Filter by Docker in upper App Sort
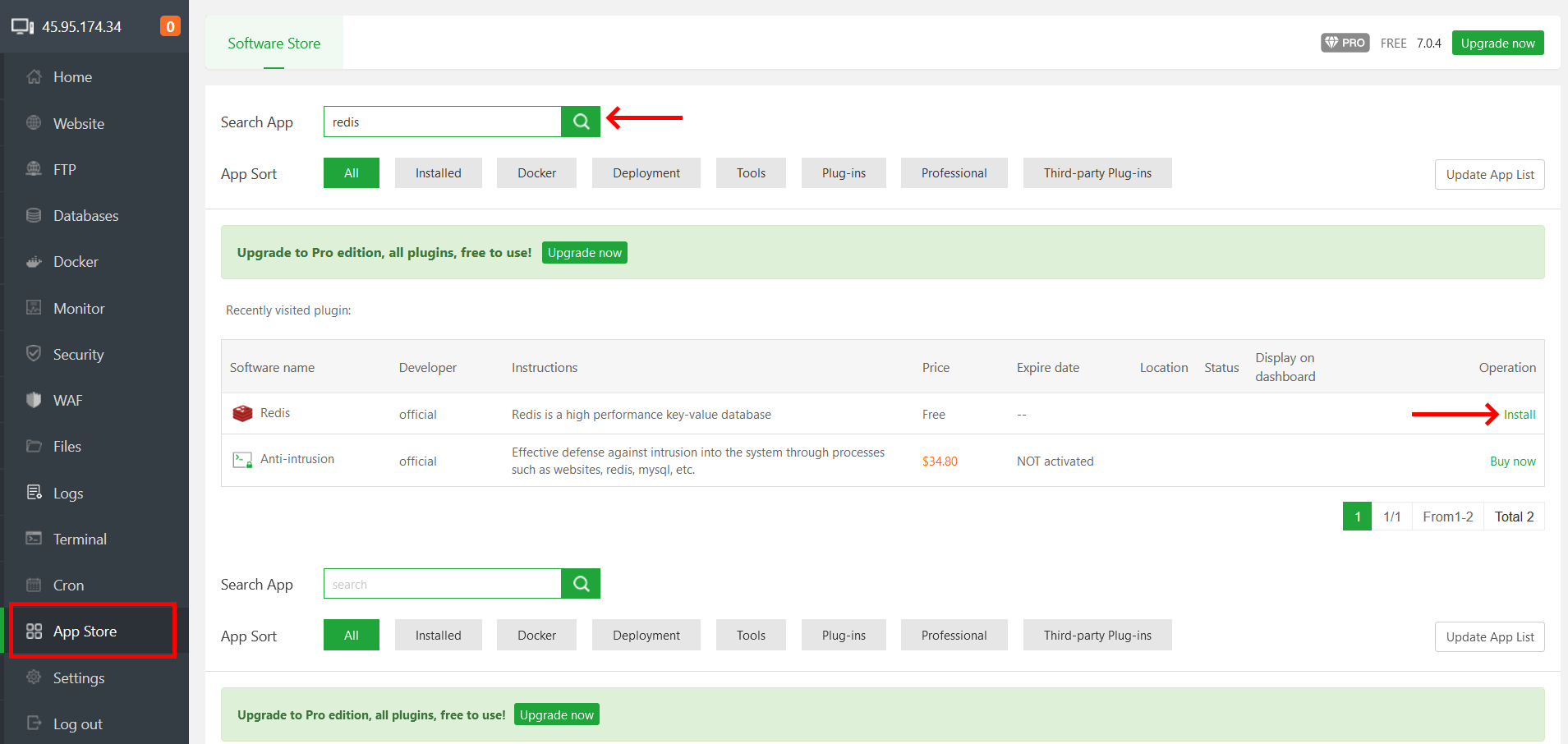The height and width of the screenshot is (744, 1568). [x=537, y=173]
